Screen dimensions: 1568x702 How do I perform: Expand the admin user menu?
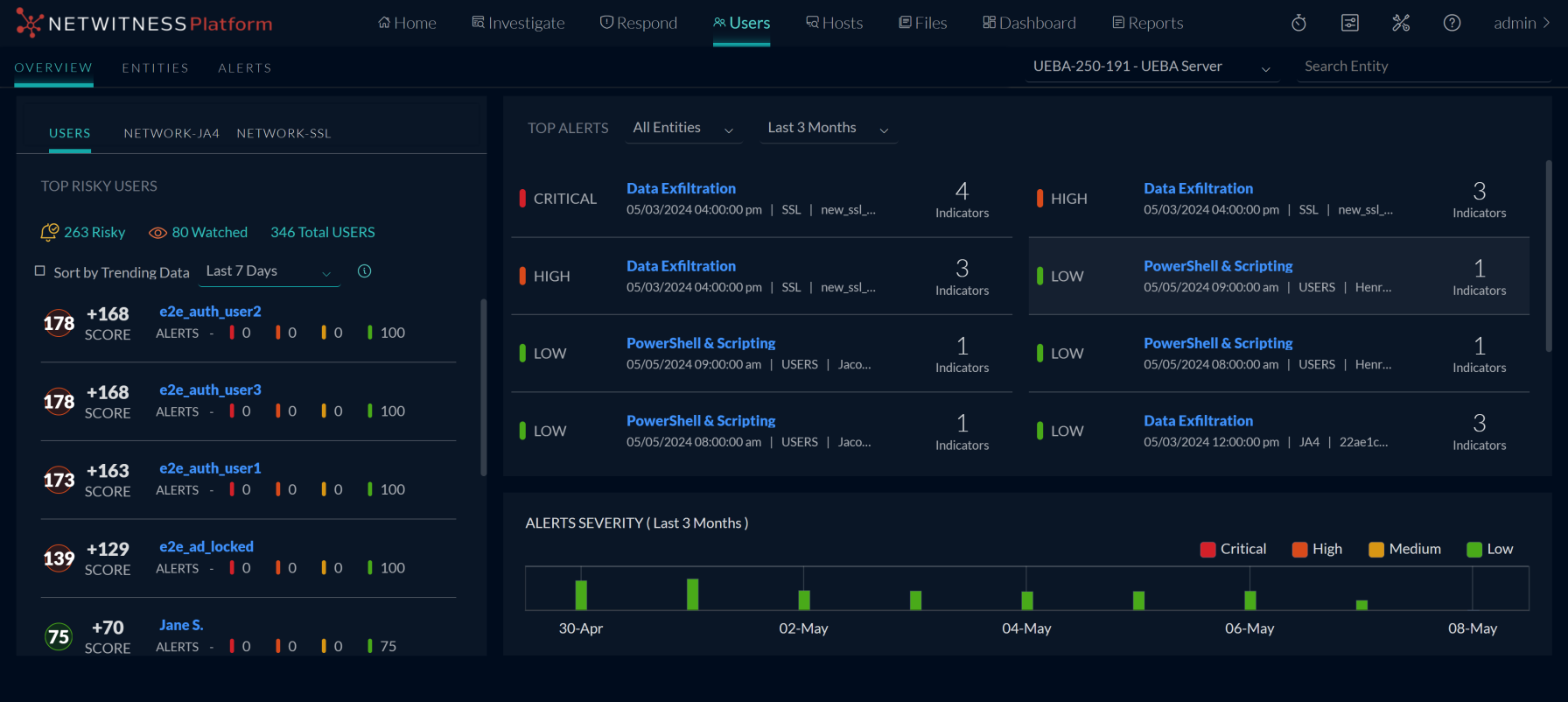pos(1522,23)
